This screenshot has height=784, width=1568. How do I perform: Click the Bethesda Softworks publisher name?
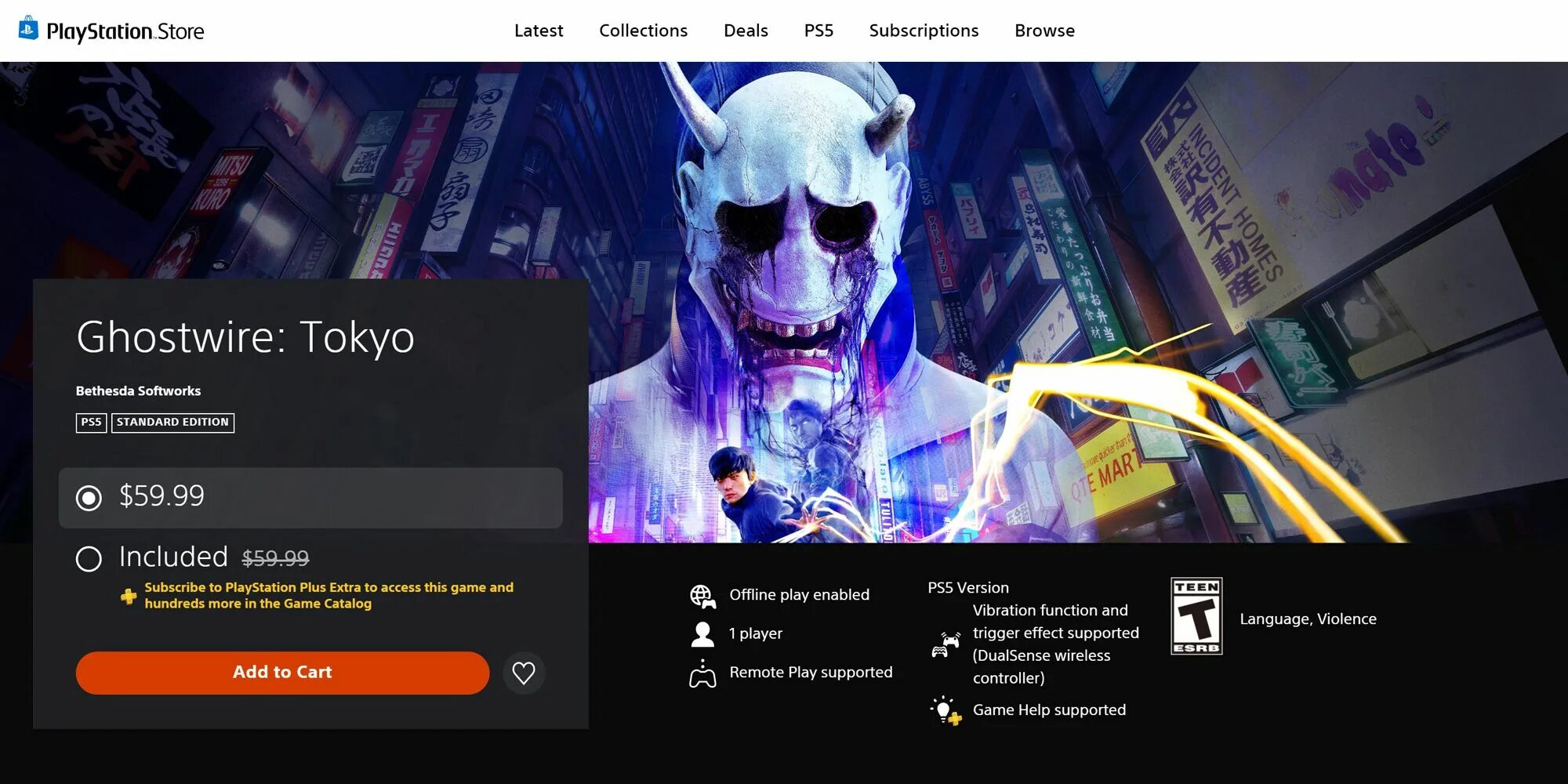[138, 390]
